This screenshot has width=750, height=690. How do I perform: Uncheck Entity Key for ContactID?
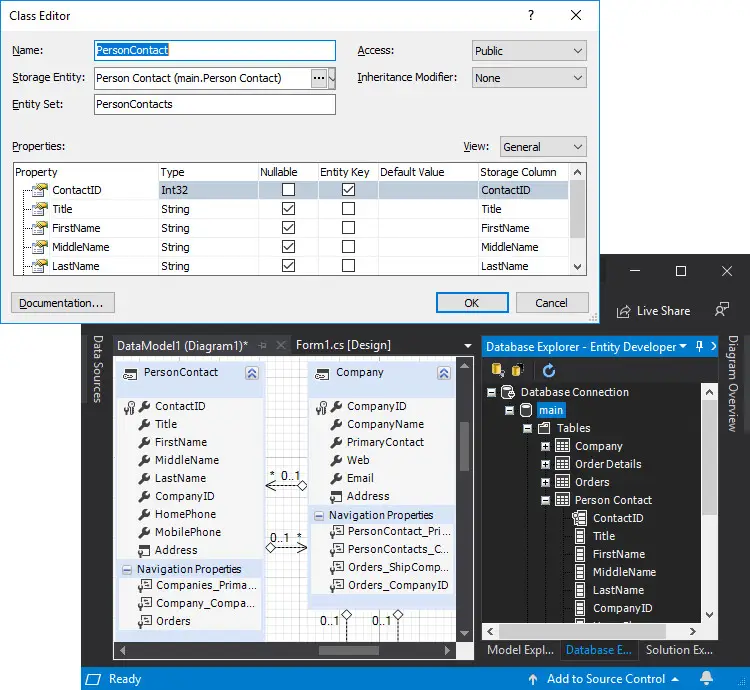point(349,190)
